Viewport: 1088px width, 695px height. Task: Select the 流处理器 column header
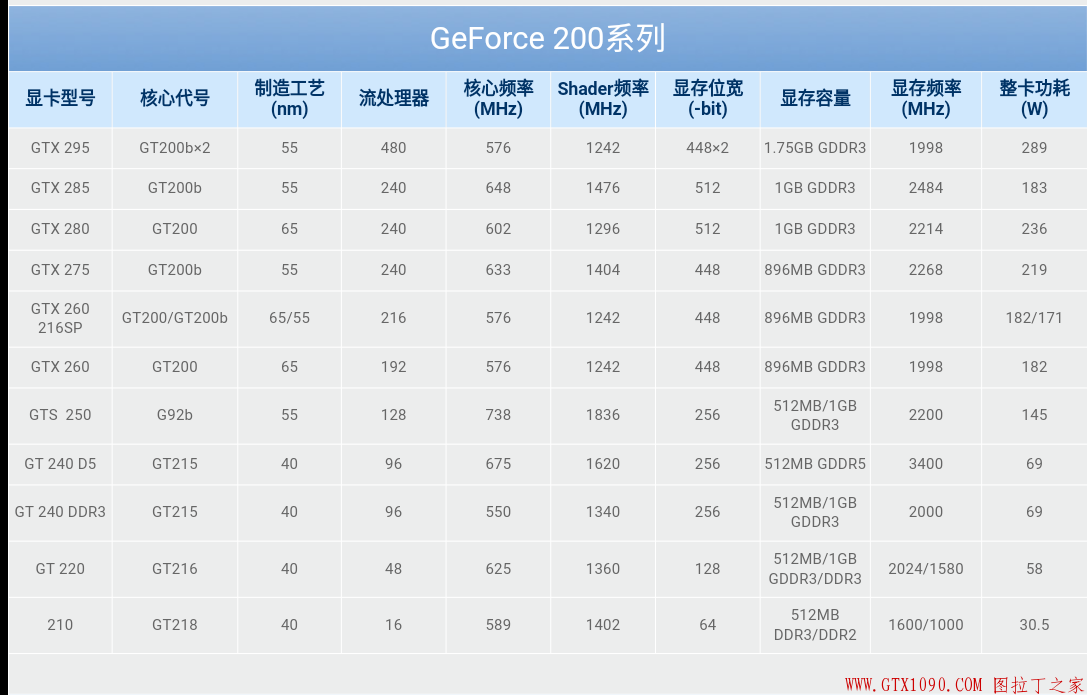[394, 98]
